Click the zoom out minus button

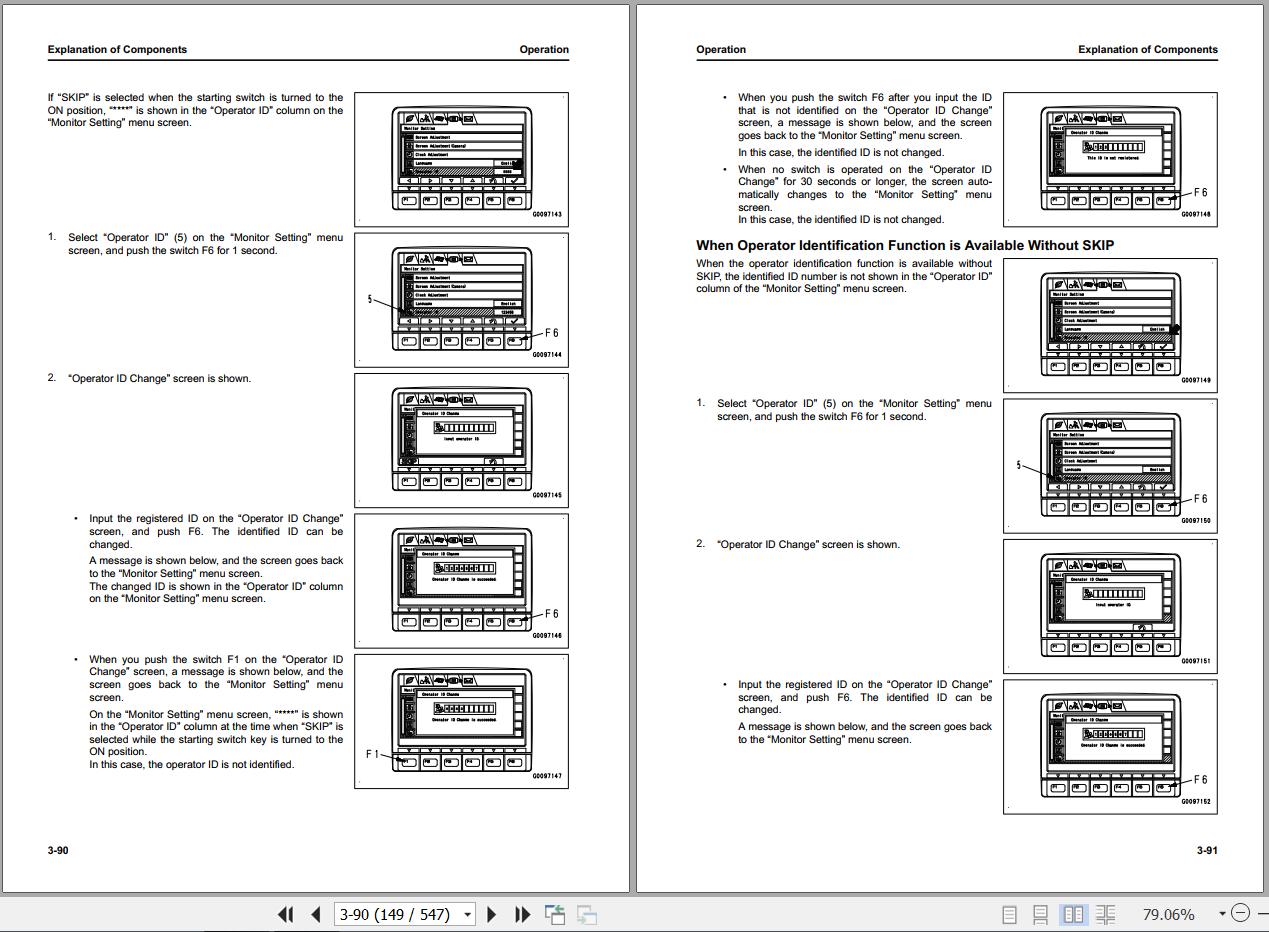tap(1240, 913)
